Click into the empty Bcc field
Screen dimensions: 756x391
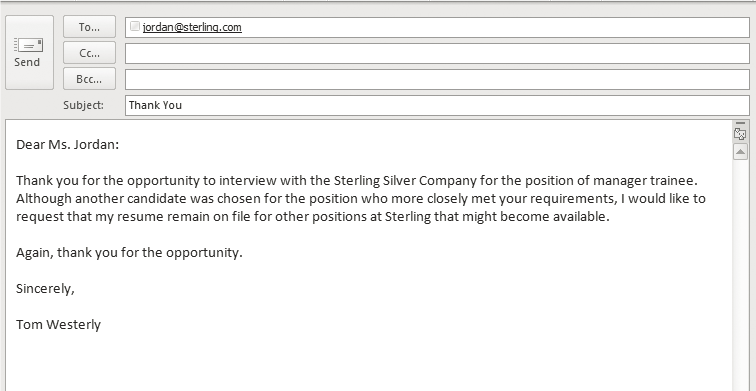click(x=437, y=80)
